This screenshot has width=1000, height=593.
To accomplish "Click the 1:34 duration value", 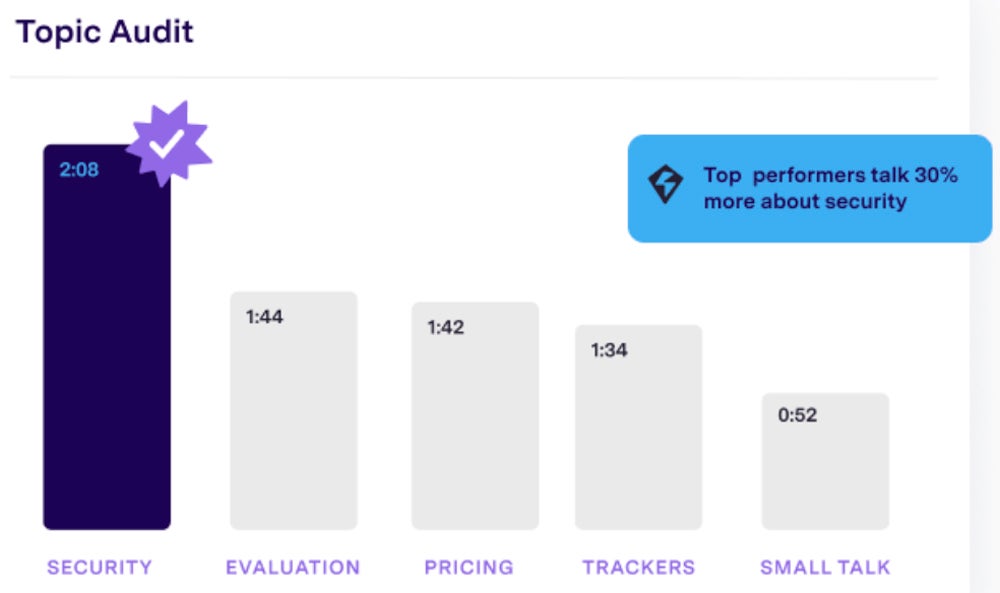I will click(x=609, y=350).
